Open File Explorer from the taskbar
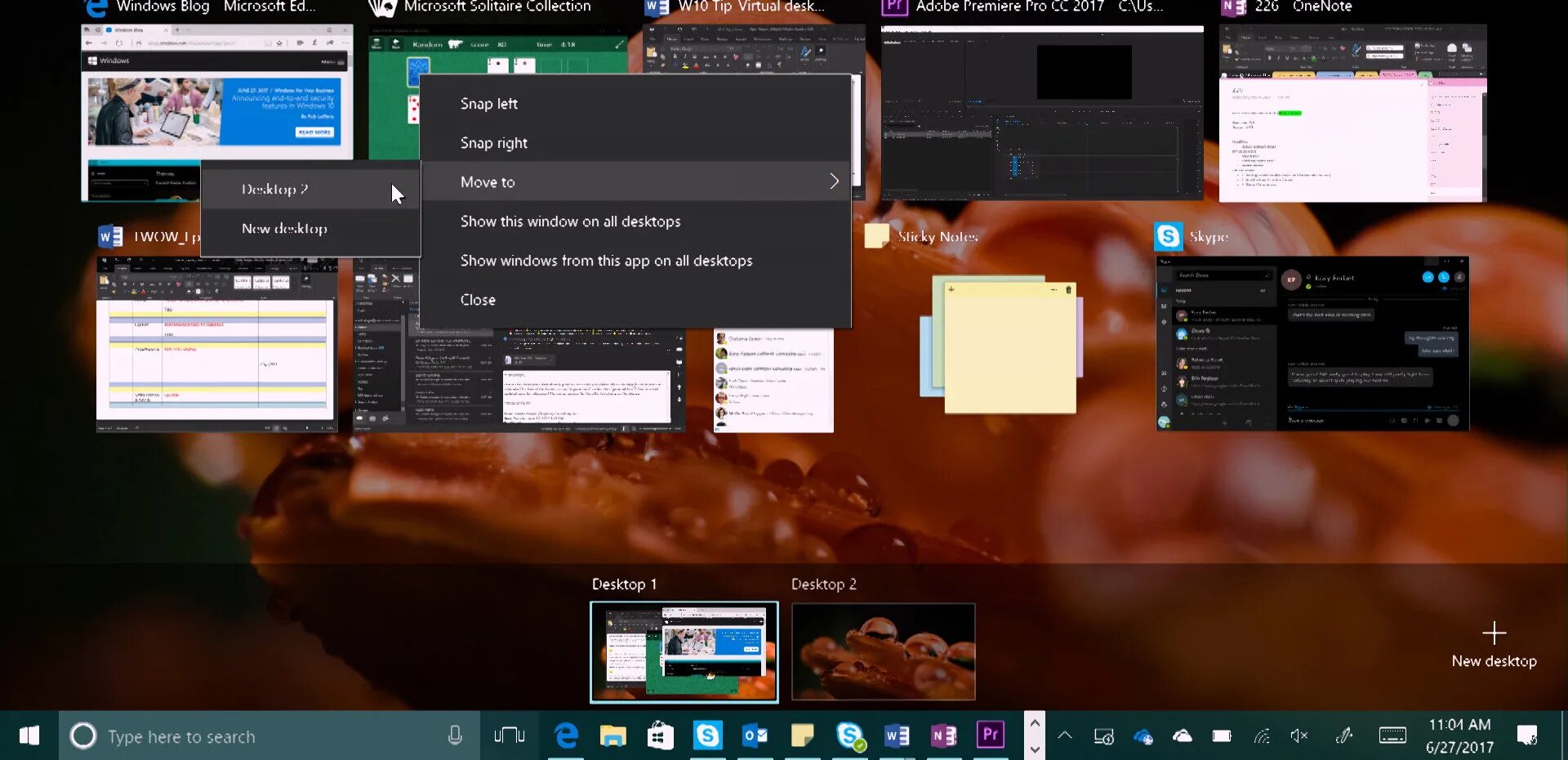The image size is (1568, 760). click(x=613, y=735)
